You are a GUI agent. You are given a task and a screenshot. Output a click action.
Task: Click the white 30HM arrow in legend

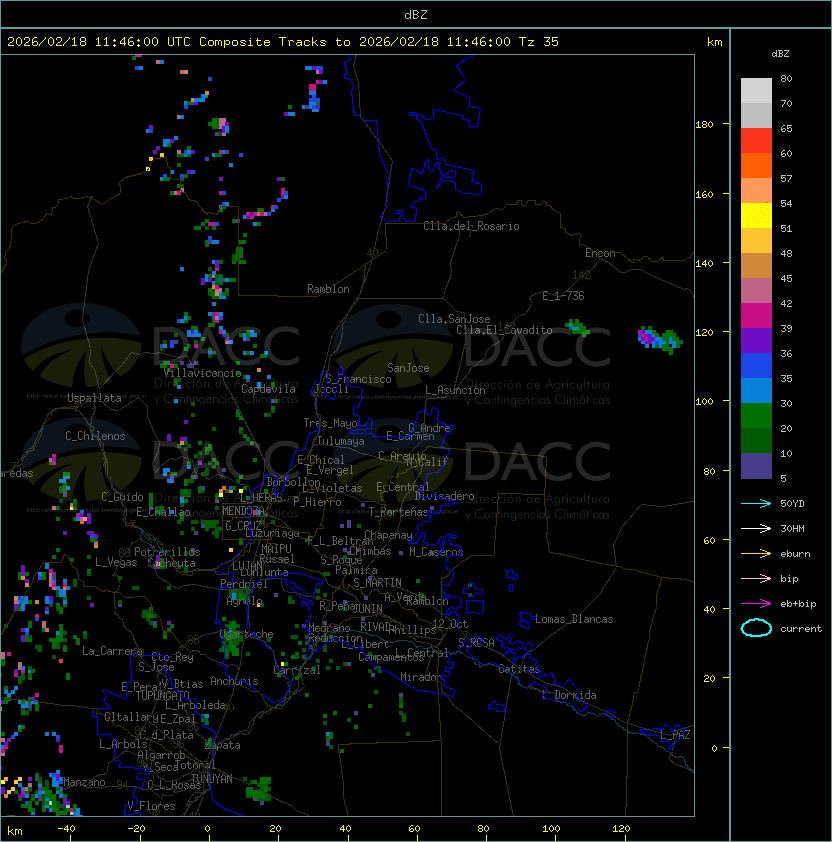(756, 528)
